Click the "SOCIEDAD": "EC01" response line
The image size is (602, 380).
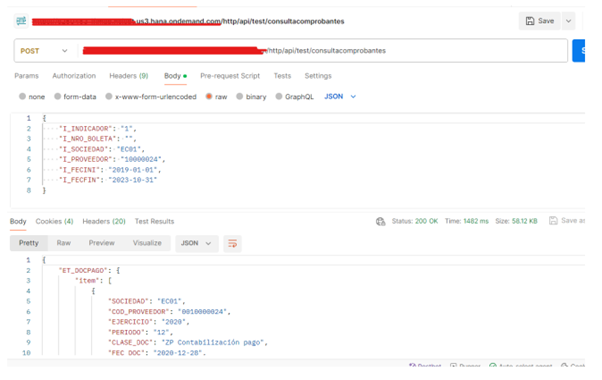147,301
